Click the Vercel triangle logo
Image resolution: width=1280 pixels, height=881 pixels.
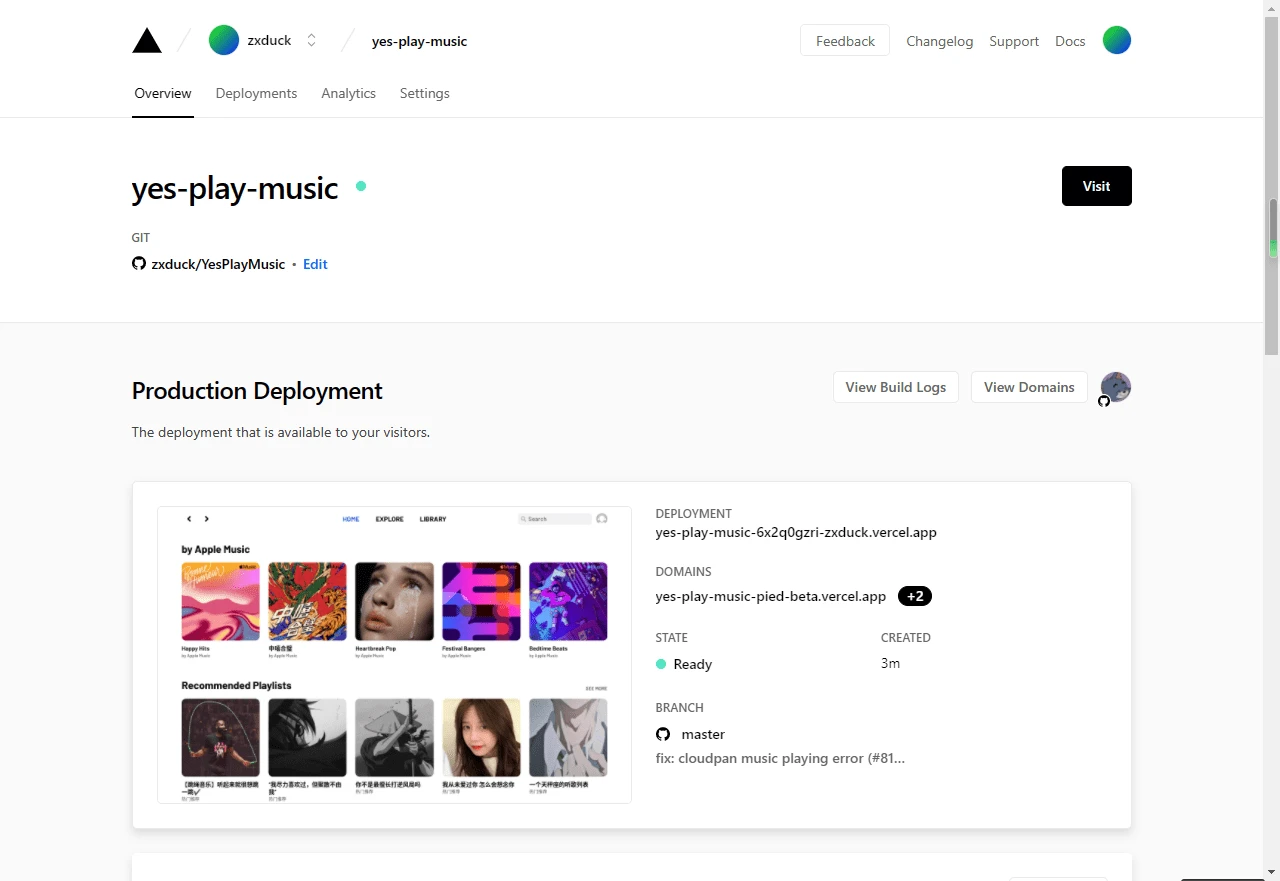tap(147, 41)
